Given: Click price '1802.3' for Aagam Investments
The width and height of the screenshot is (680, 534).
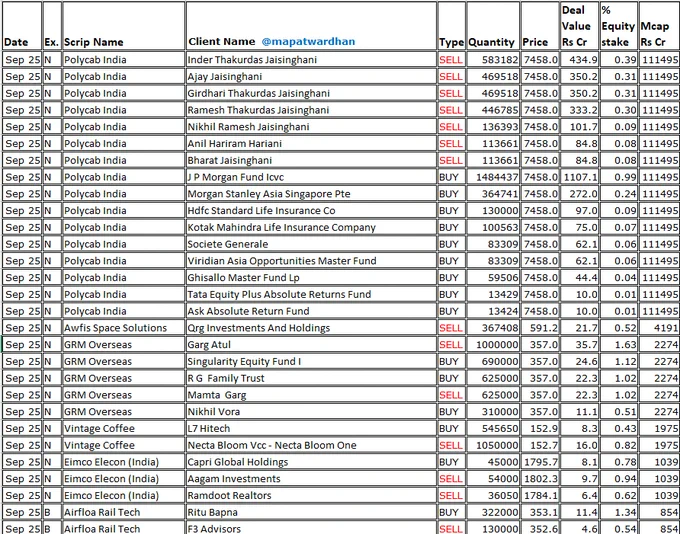Looking at the screenshot, I should (x=541, y=479).
